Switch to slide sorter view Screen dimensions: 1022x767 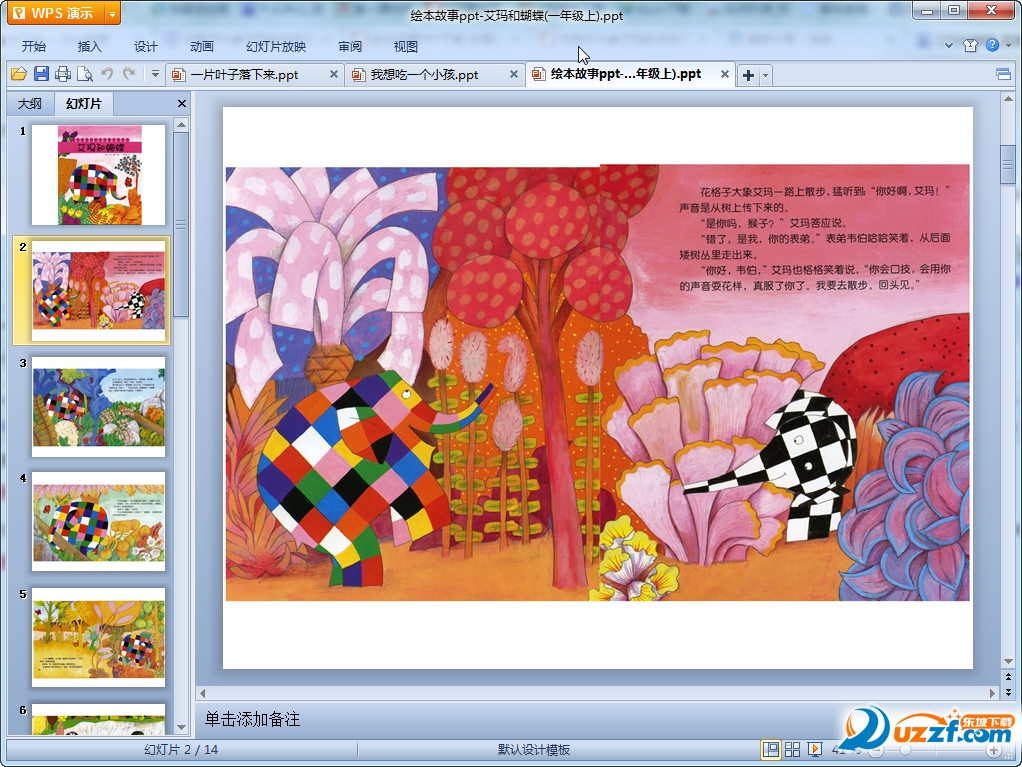[x=793, y=750]
